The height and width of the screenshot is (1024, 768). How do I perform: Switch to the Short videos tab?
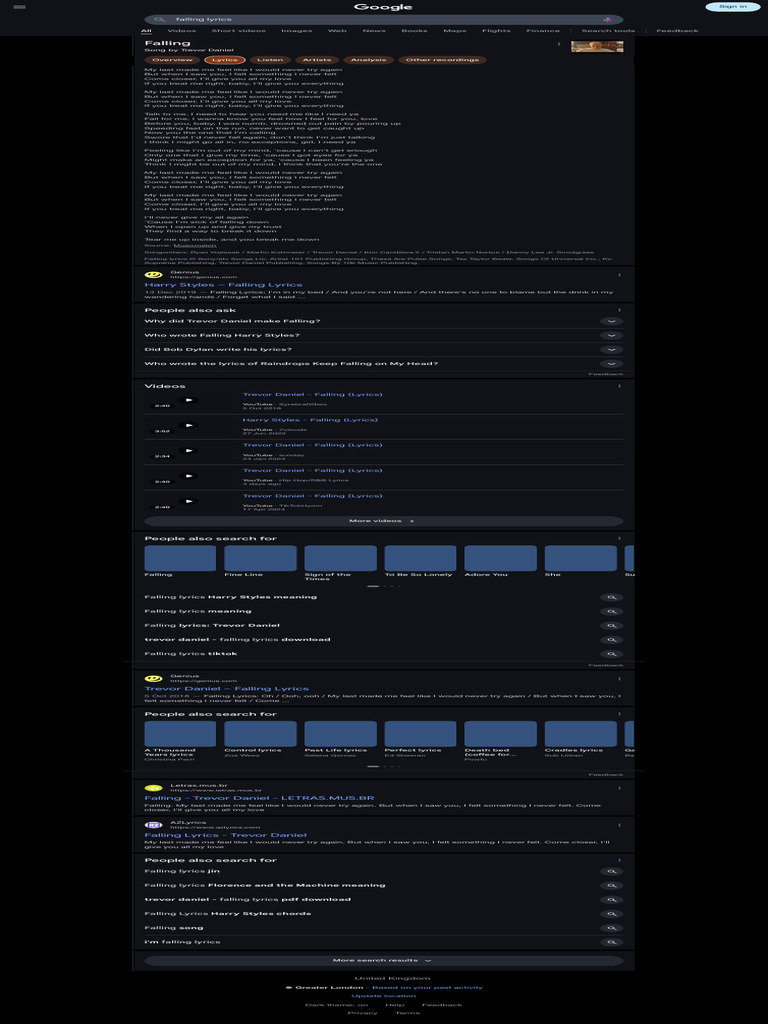(238, 31)
